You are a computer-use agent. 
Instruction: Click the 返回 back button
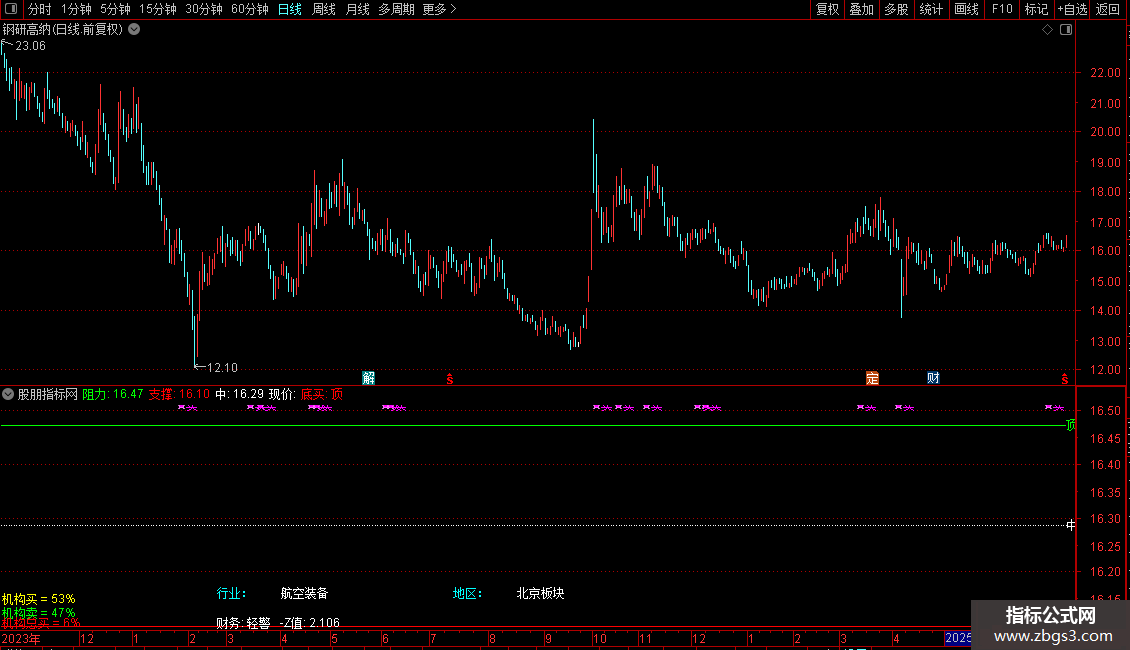pyautogui.click(x=1108, y=9)
